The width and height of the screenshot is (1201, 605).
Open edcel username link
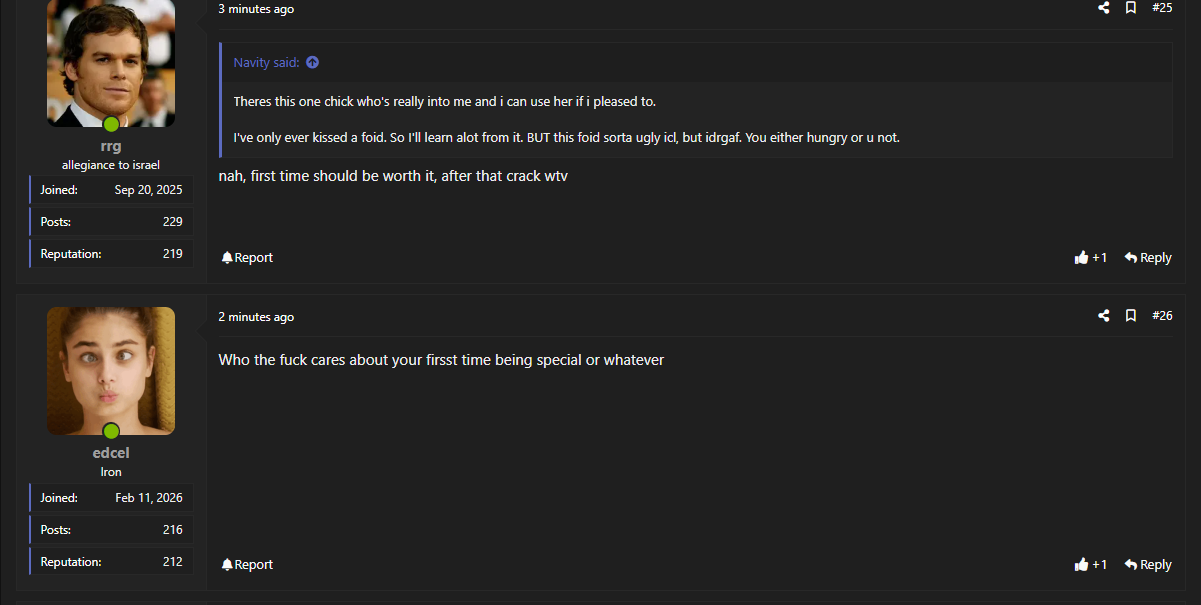[x=111, y=453]
